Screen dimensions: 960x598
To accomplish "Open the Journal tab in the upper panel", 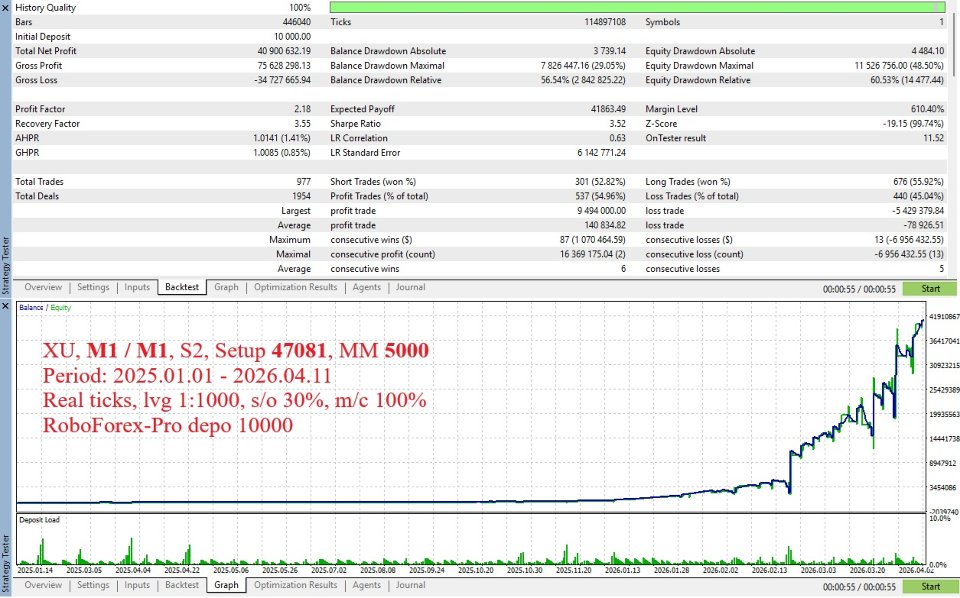I will pos(410,287).
